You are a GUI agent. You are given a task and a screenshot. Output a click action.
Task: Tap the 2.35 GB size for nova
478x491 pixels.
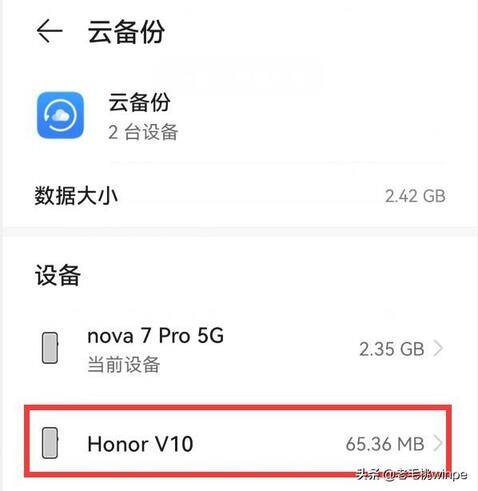point(392,349)
